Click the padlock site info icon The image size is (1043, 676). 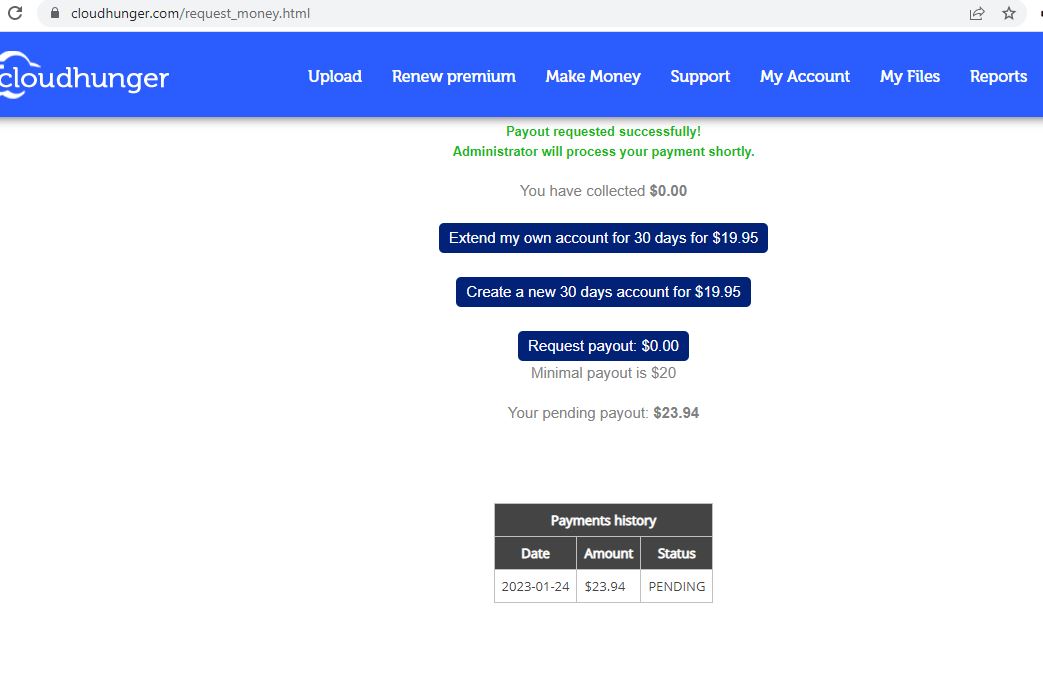click(x=55, y=13)
